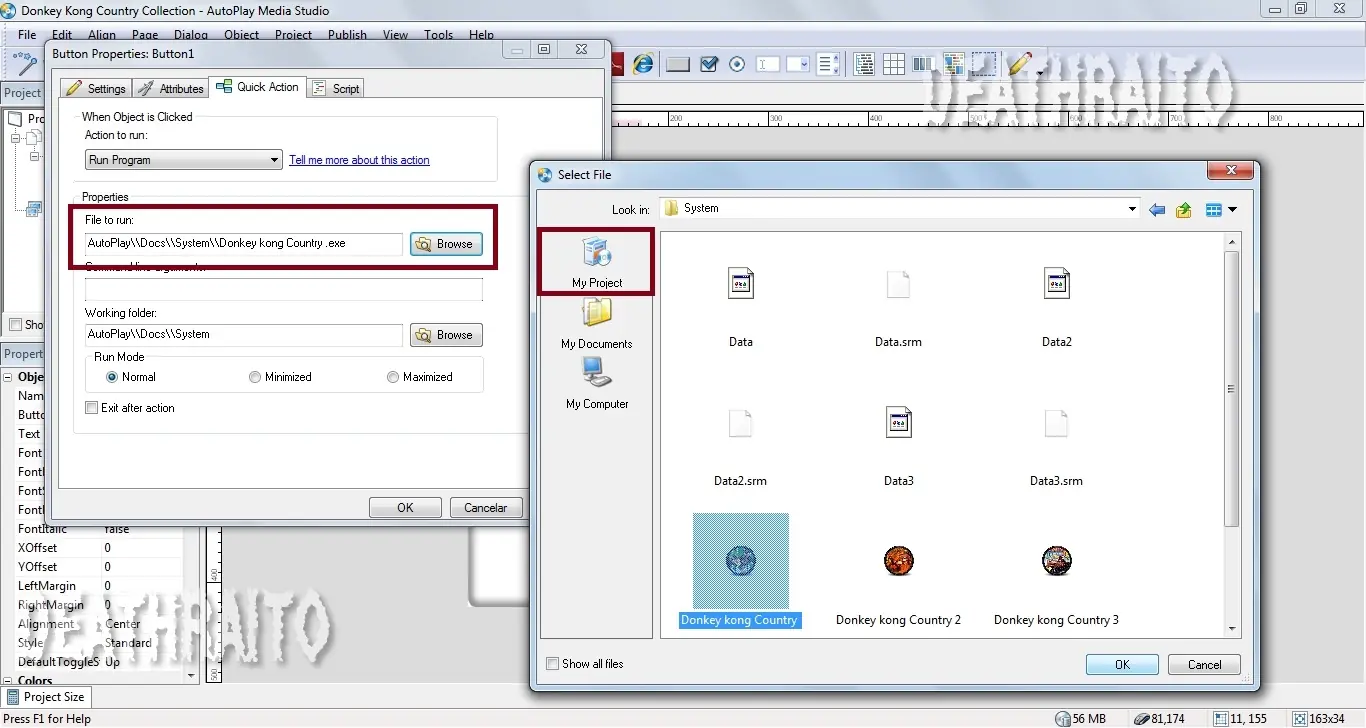Screen dimensions: 1366x728
Task: Select the text input object toolbar icon
Action: click(768, 64)
